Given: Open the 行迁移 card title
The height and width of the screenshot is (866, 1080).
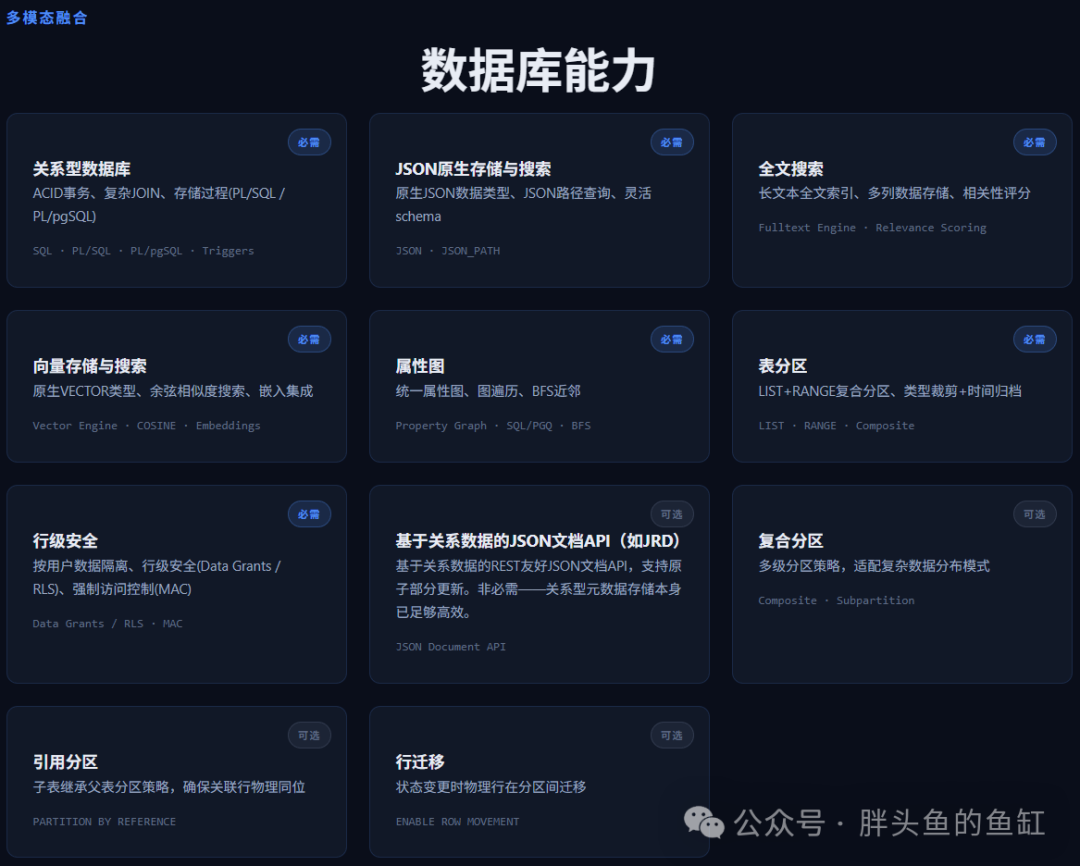Looking at the screenshot, I should click(x=420, y=762).
